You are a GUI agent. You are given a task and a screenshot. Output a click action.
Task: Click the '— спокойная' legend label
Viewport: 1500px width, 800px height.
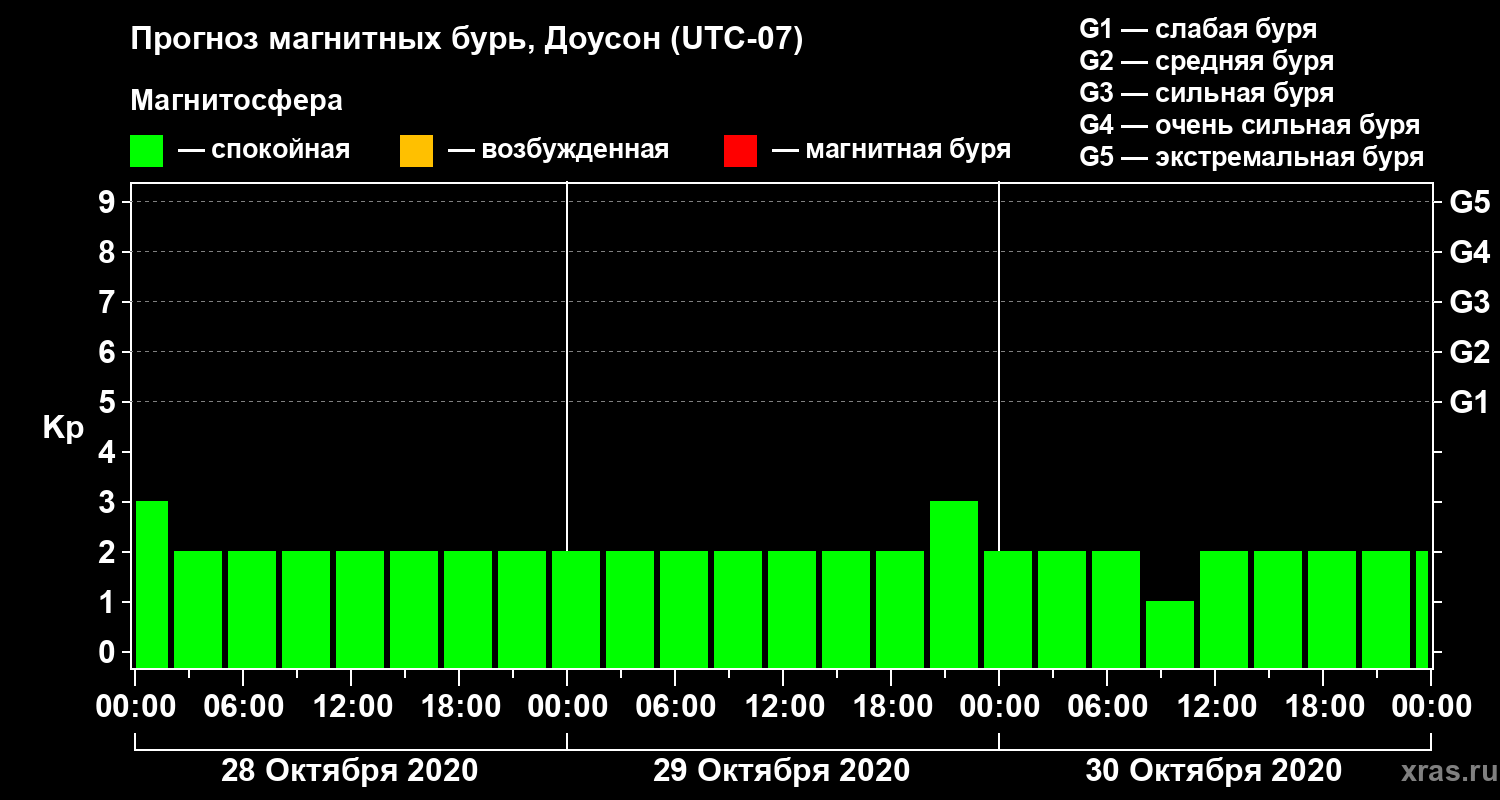pos(264,151)
